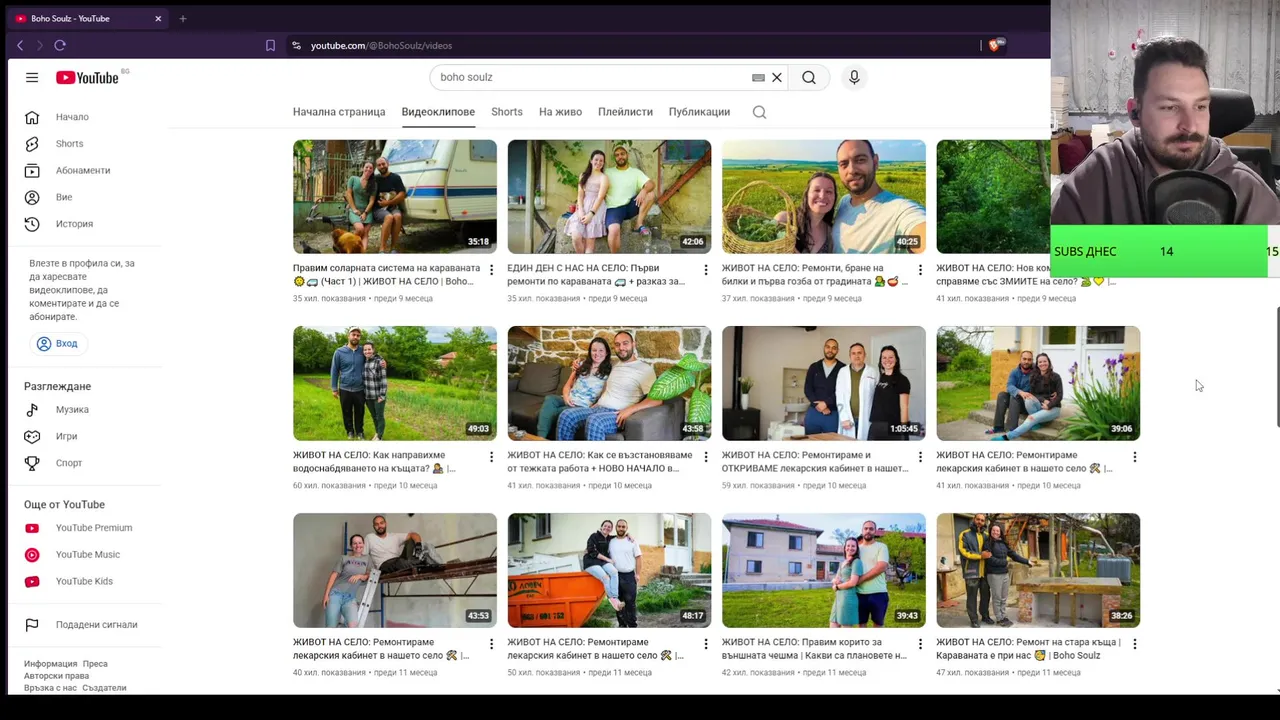Viewport: 1280px width, 720px height.
Task: Open the YouTube Music icon
Action: tap(32, 555)
